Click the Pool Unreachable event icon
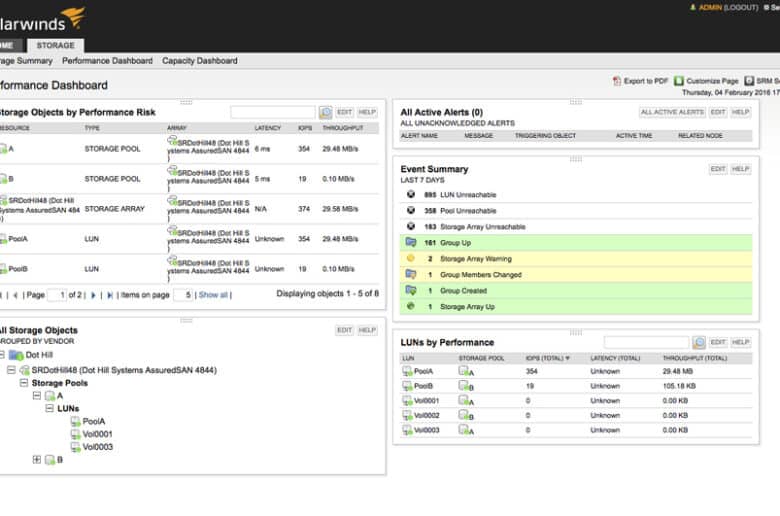Screen dimensions: 780x516 tap(411, 210)
